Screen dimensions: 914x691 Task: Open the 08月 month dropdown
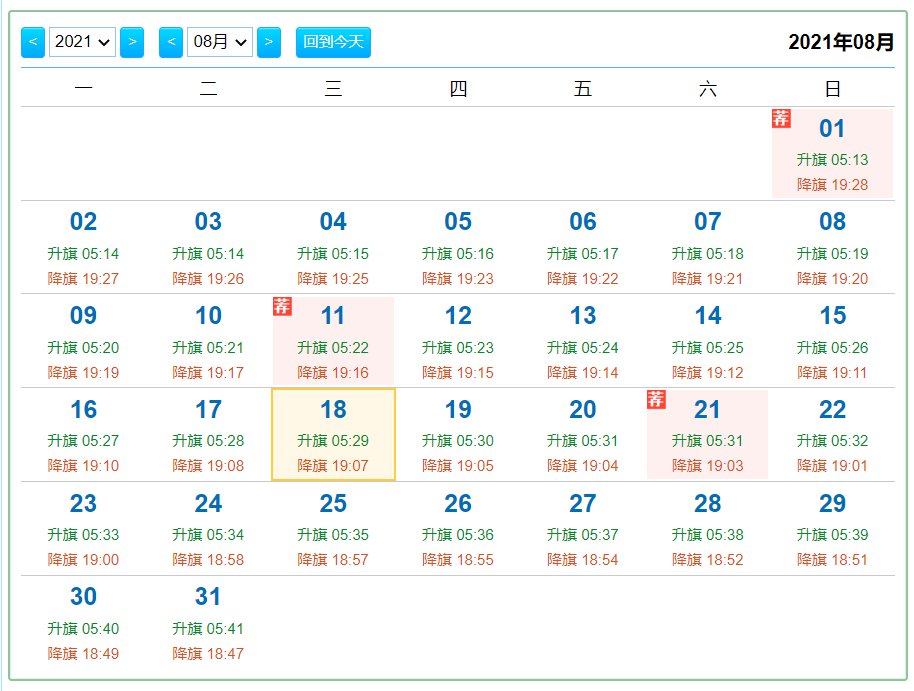[220, 42]
